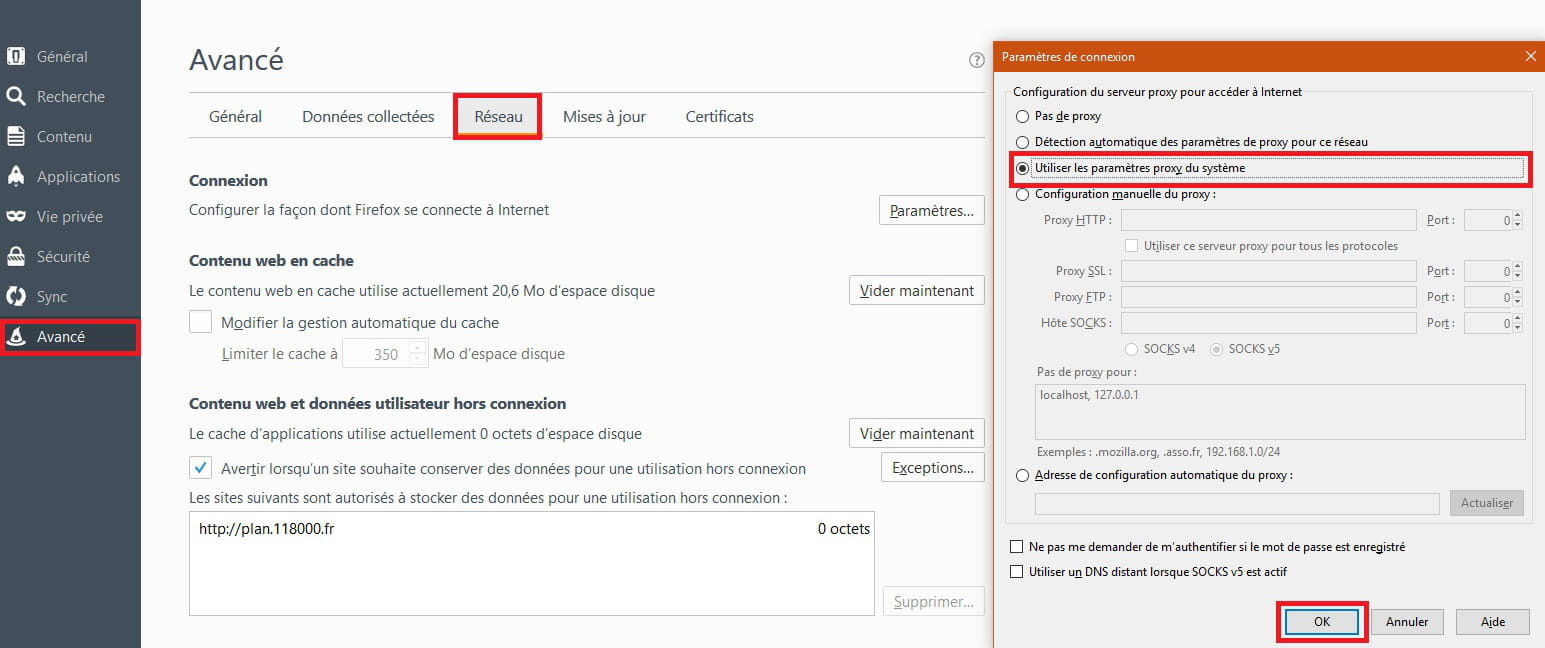Open the Aide button in dialog

point(1493,621)
